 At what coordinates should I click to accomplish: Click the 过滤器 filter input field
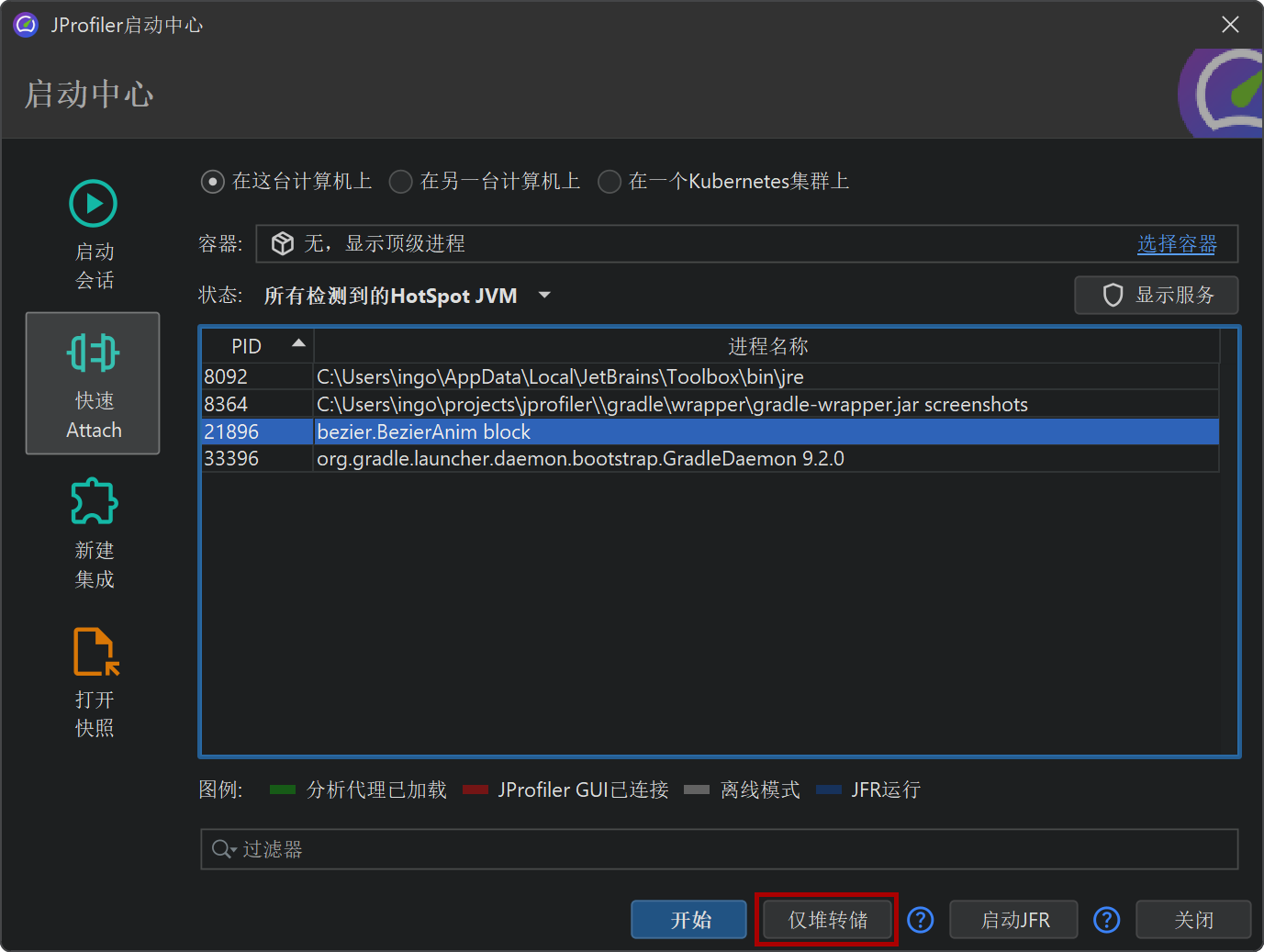720,849
